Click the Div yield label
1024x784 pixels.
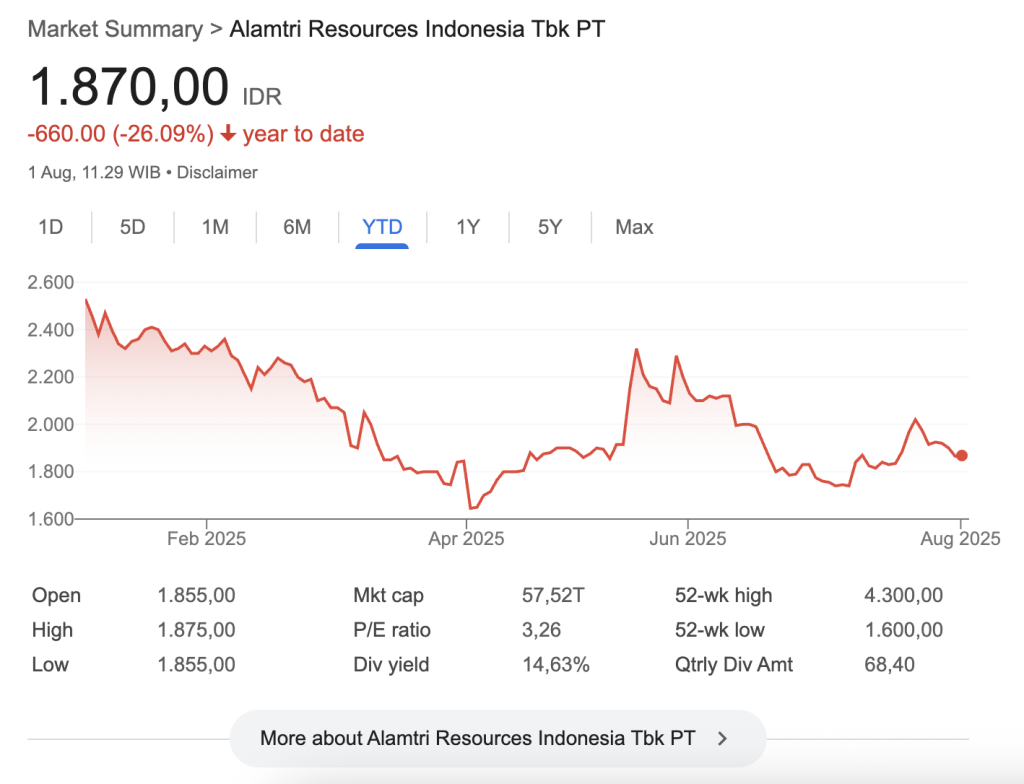coord(391,664)
